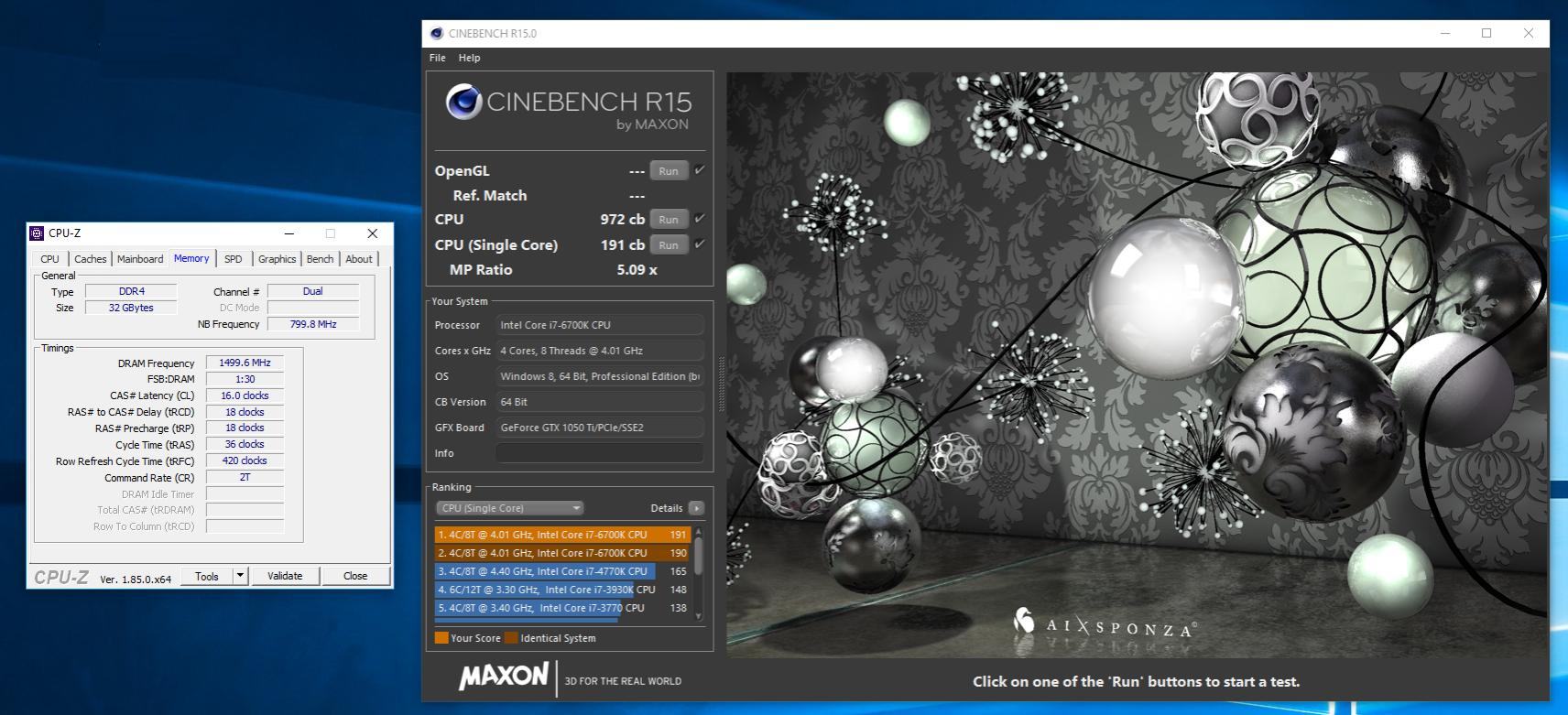
Task: Click the DRAM Frequency value 1499.6 MHz
Action: (x=245, y=363)
